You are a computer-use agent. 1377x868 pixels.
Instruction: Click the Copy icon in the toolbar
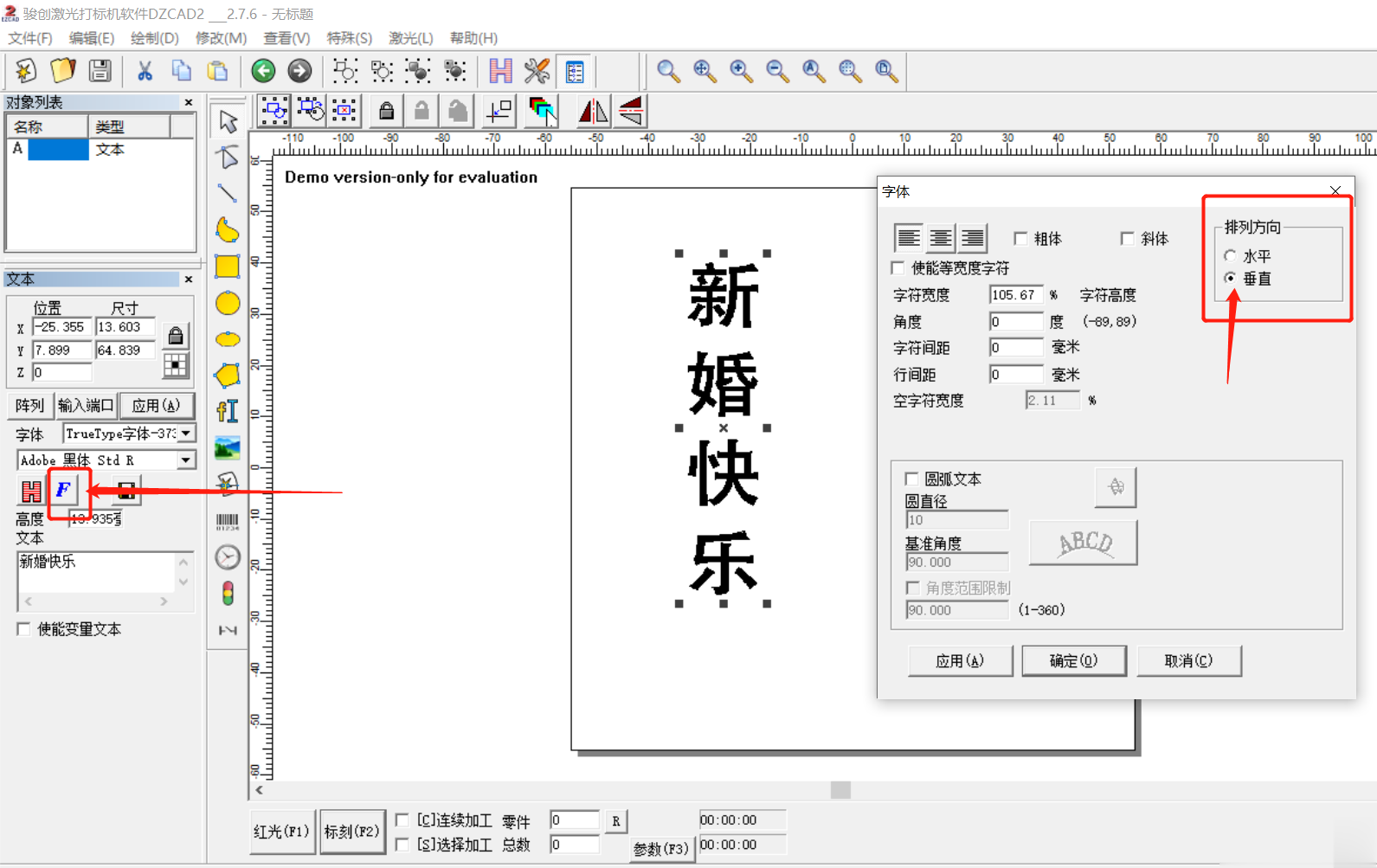(181, 70)
